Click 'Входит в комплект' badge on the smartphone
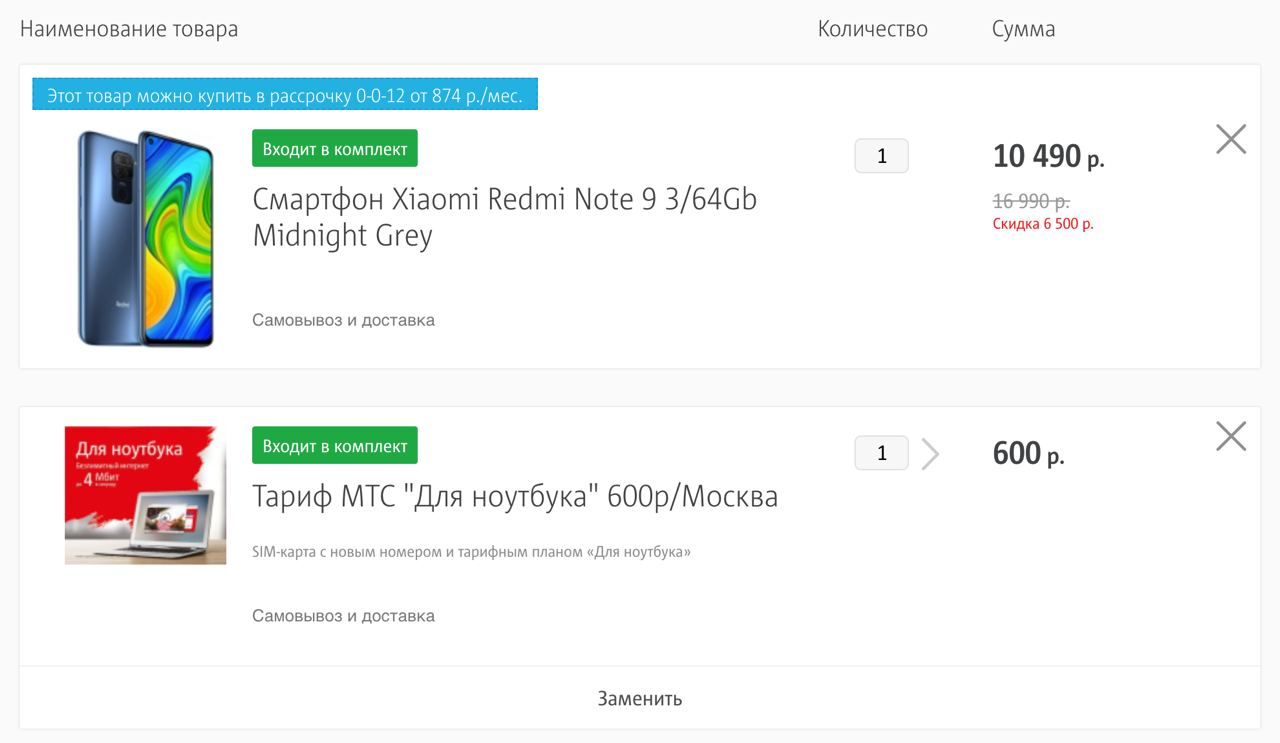 [x=335, y=148]
